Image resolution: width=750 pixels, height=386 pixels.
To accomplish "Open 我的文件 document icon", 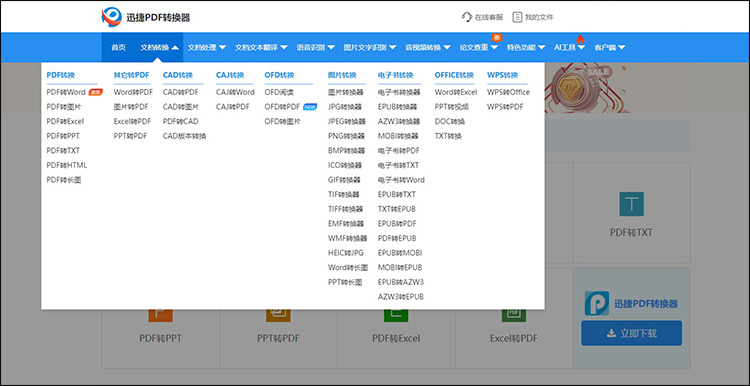I will 517,17.
